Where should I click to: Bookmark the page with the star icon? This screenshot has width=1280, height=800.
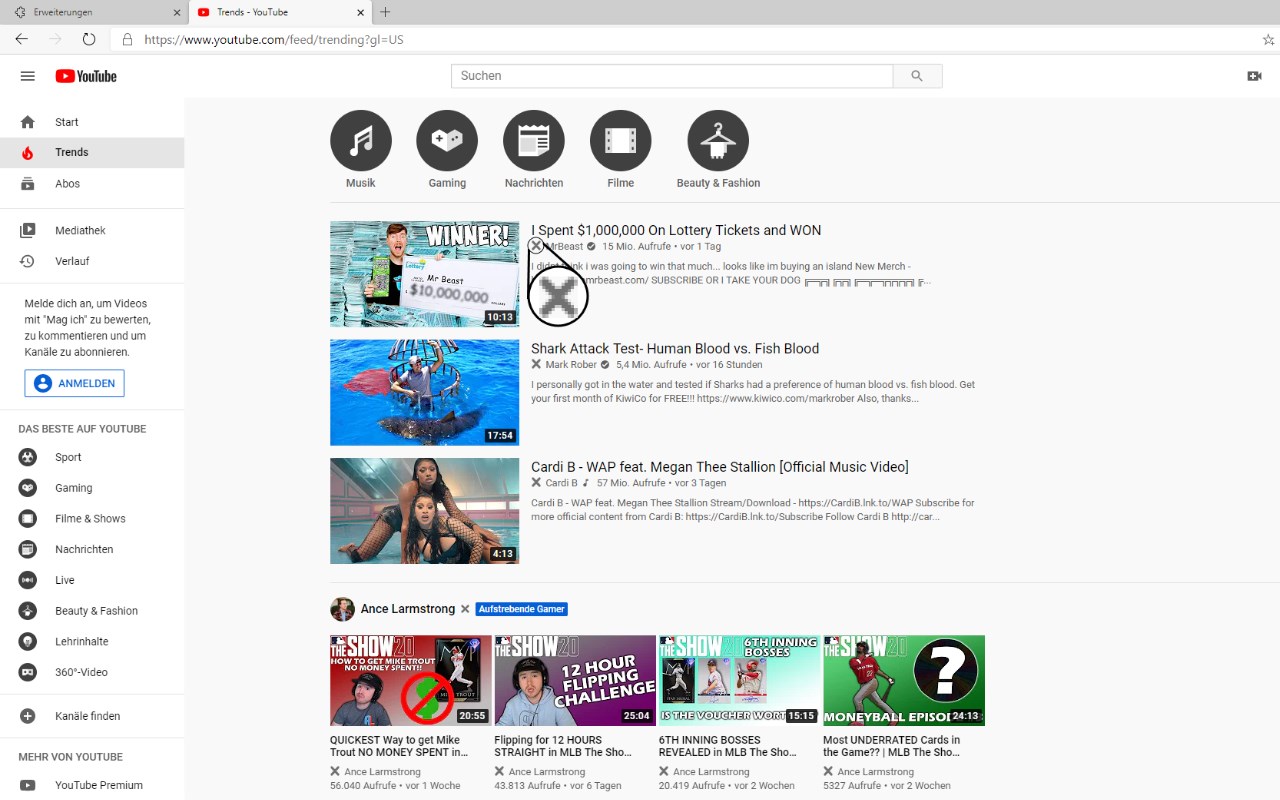pos(1268,40)
